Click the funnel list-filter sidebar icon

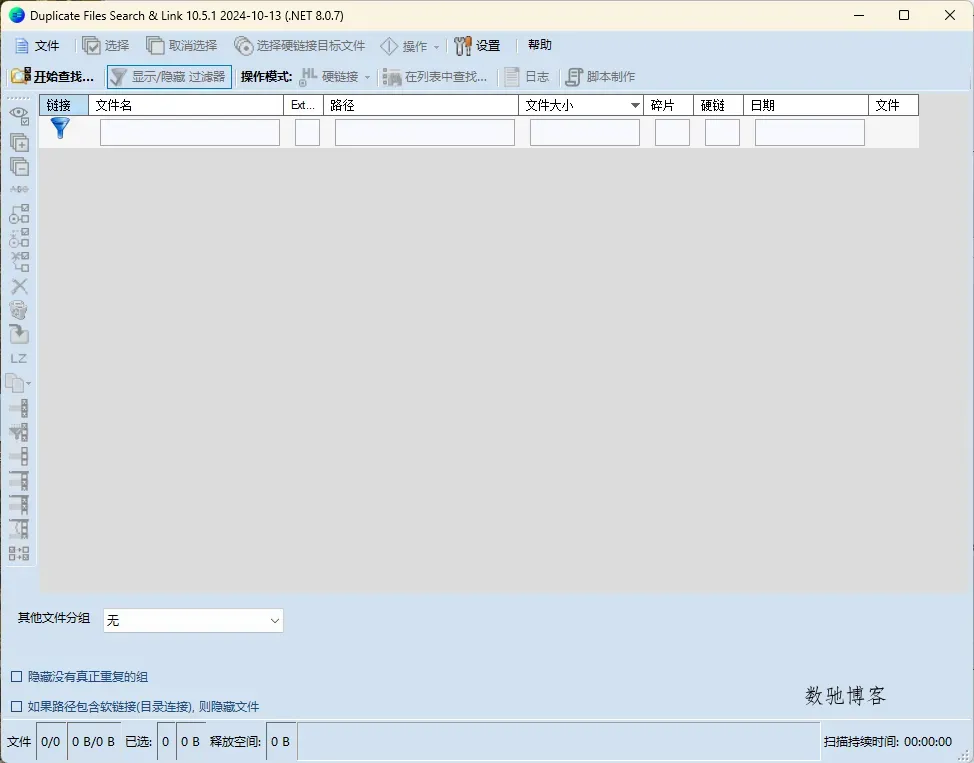(19, 432)
